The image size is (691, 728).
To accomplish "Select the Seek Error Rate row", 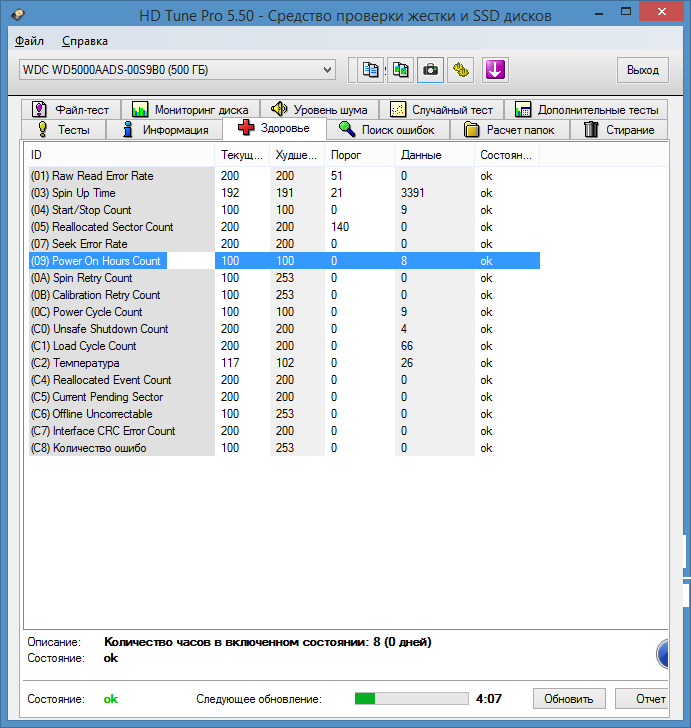I will pyautogui.click(x=284, y=244).
